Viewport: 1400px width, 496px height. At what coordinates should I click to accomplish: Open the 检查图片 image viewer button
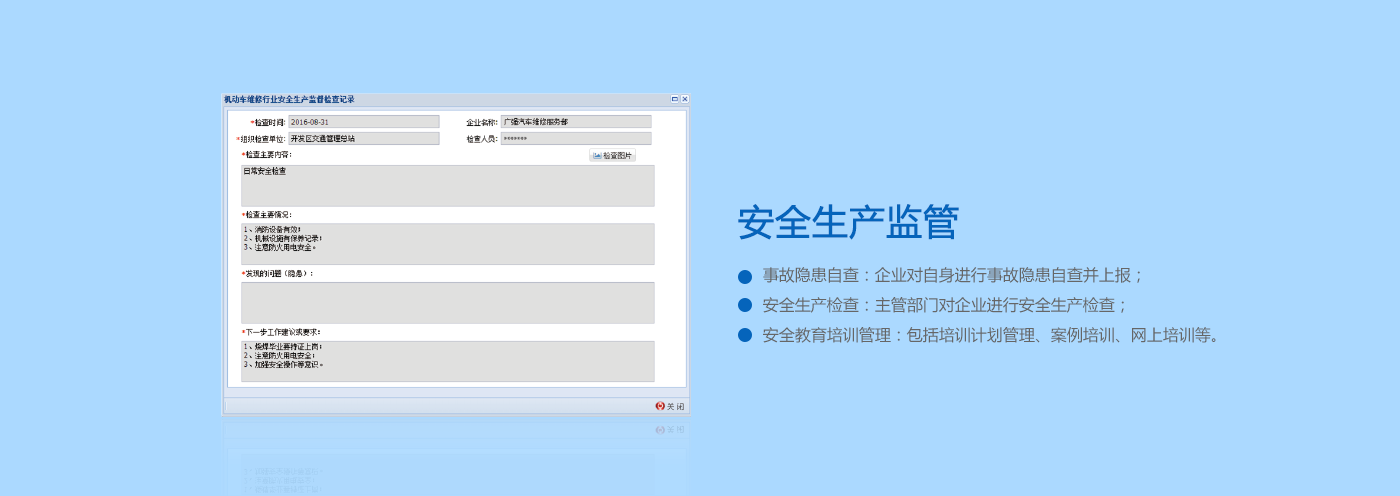612,156
